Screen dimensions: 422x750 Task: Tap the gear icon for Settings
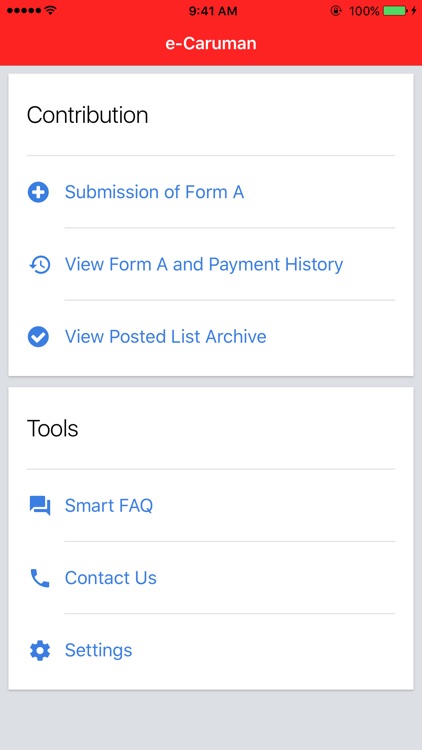coord(40,651)
